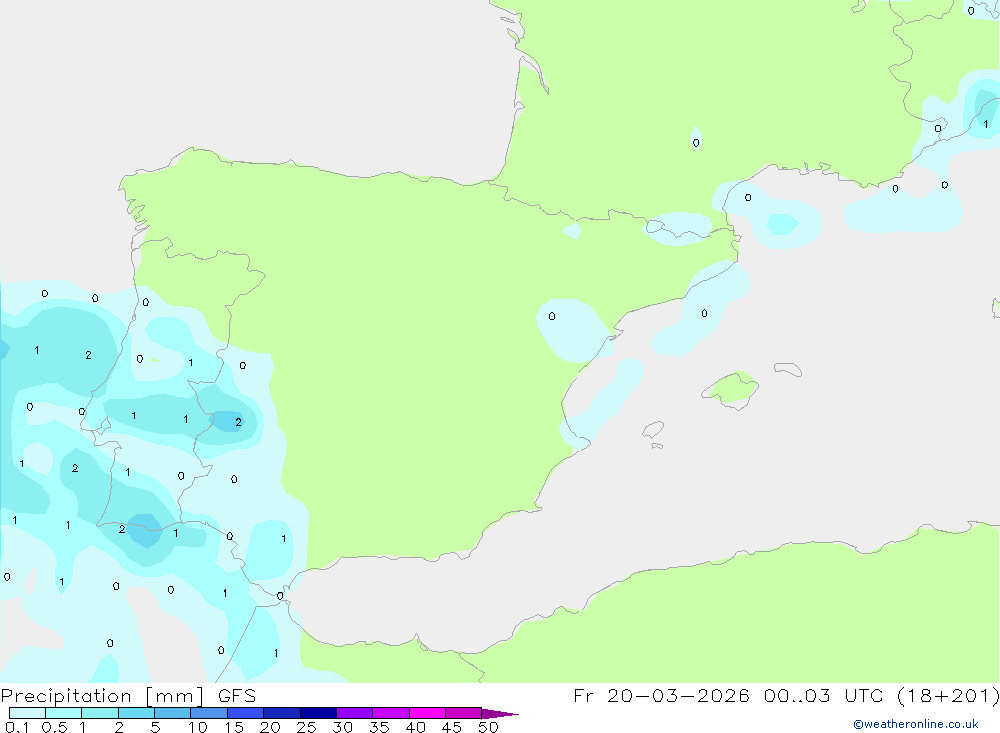The image size is (1000, 733).
Task: Choose the 15–20 mm blue legend box
Action: [246, 713]
